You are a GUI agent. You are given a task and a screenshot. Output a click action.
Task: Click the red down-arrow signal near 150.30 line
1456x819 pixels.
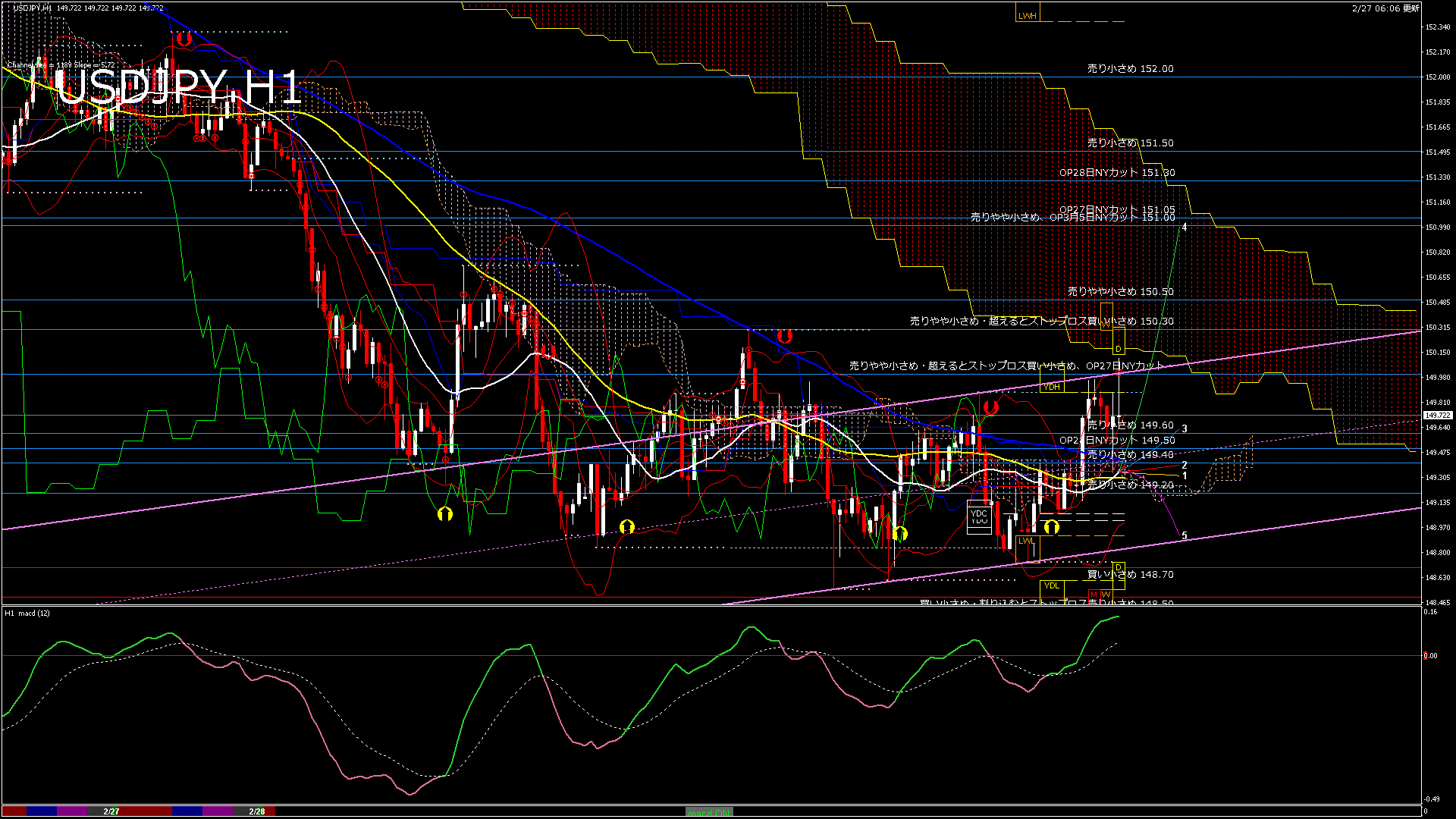point(784,336)
